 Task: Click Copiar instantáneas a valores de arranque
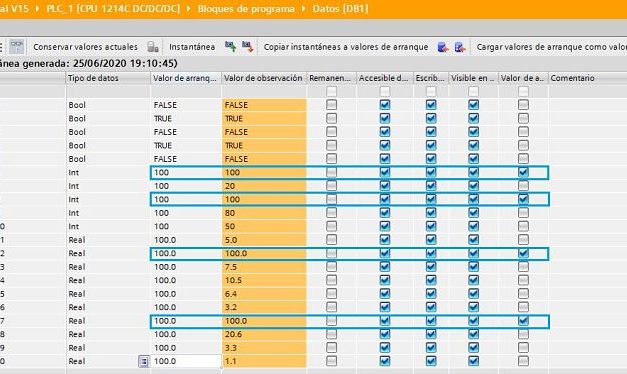coord(346,47)
